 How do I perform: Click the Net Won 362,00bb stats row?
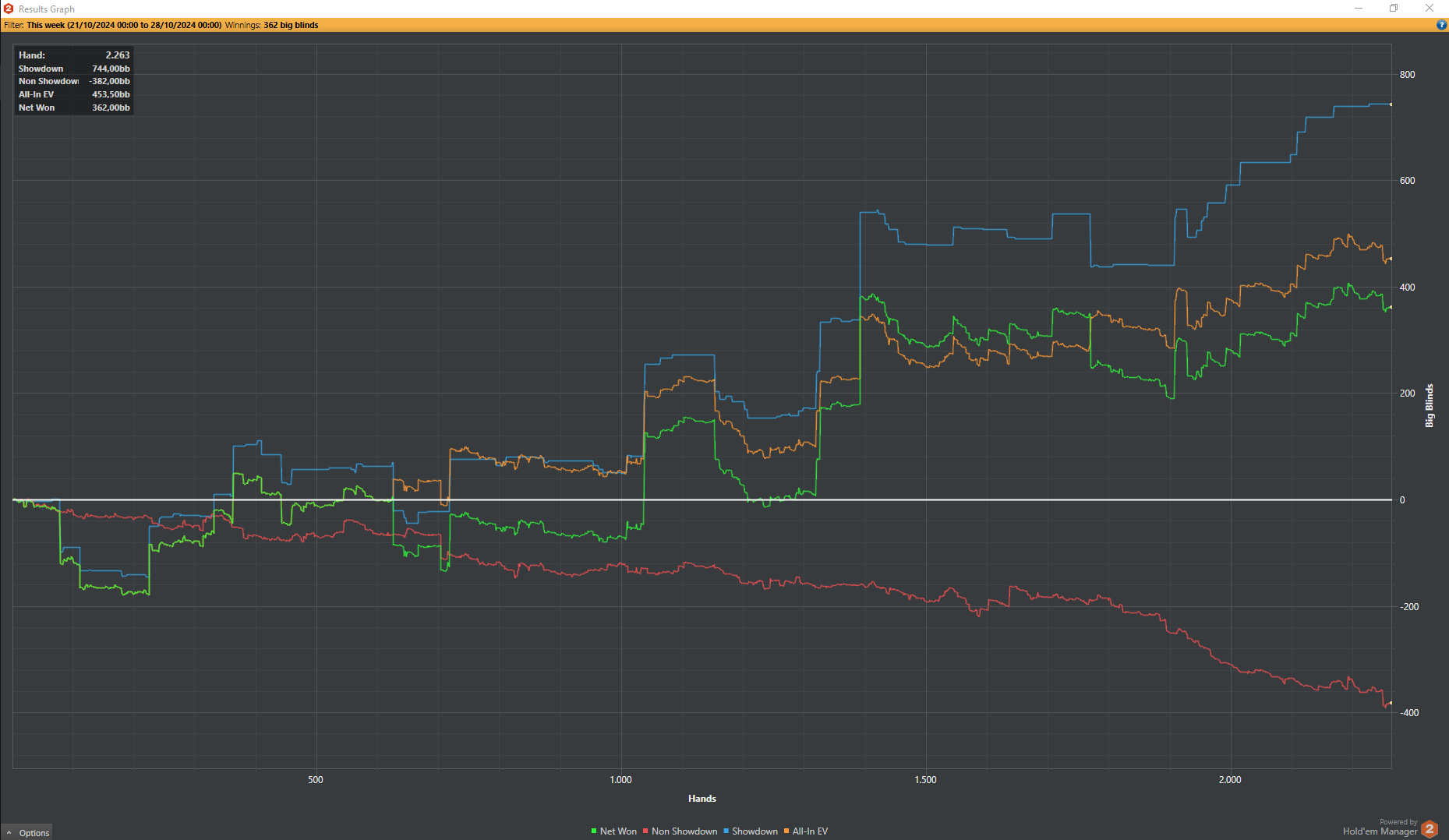pyautogui.click(x=74, y=108)
